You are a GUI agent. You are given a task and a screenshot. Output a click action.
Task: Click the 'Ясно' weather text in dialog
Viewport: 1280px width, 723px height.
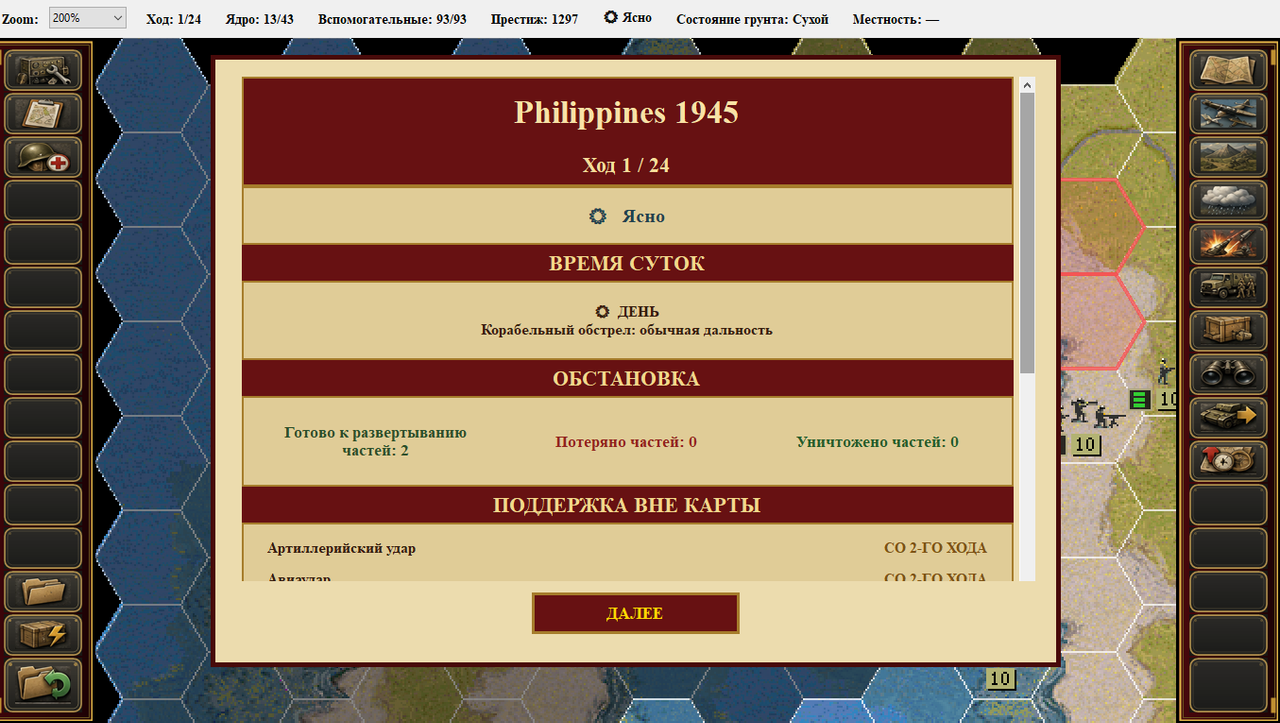[644, 216]
